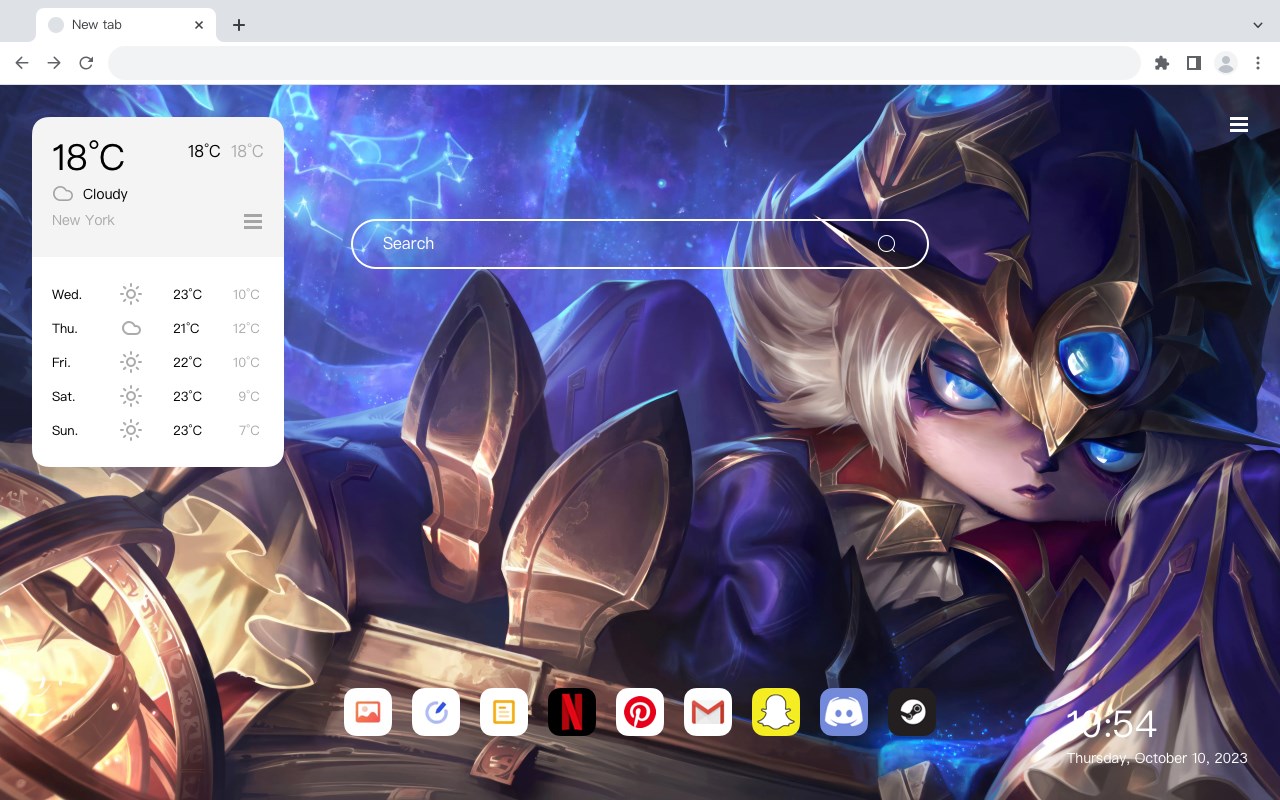
Task: Open the page hamburger menu at top right
Action: tap(1239, 125)
